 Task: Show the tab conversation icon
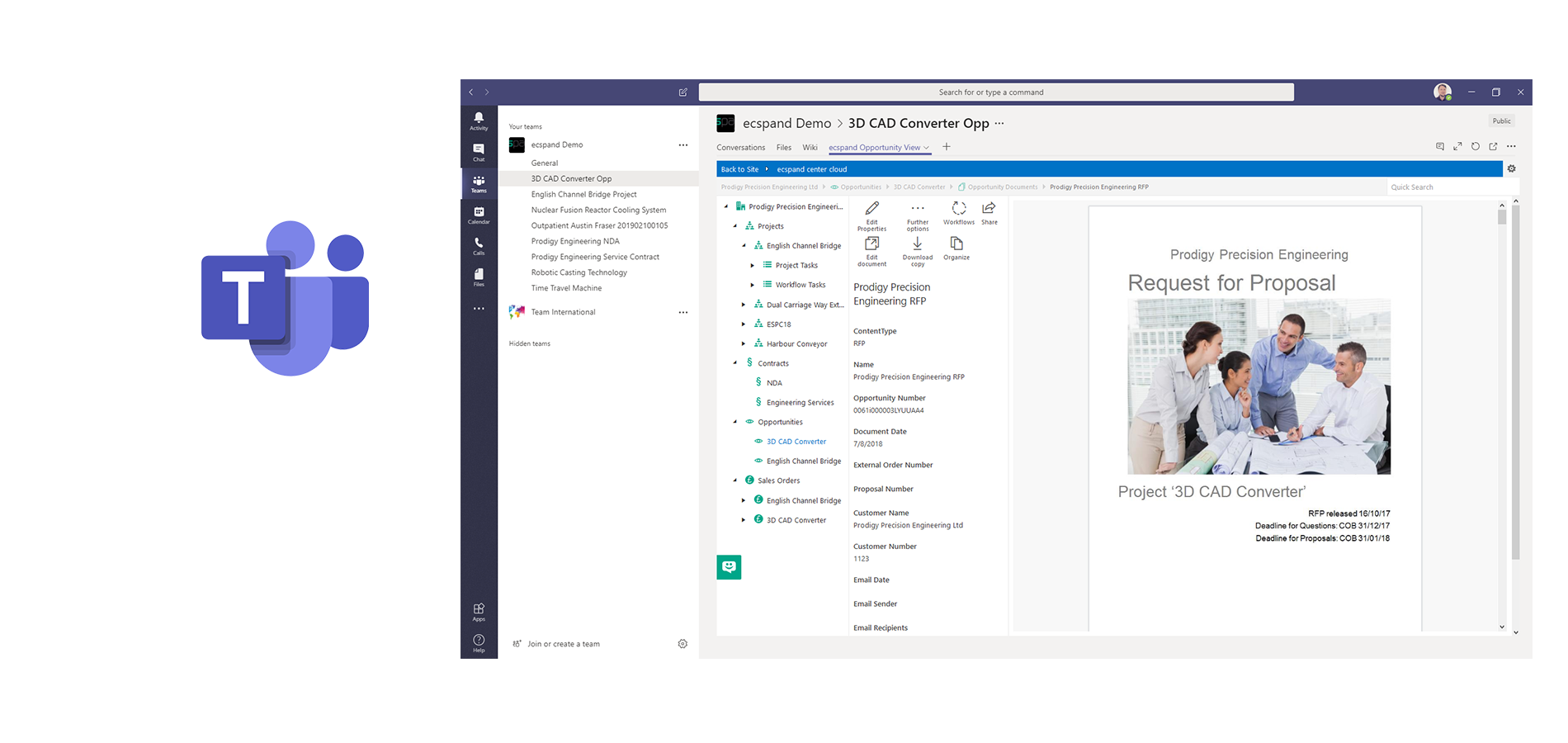[1440, 146]
